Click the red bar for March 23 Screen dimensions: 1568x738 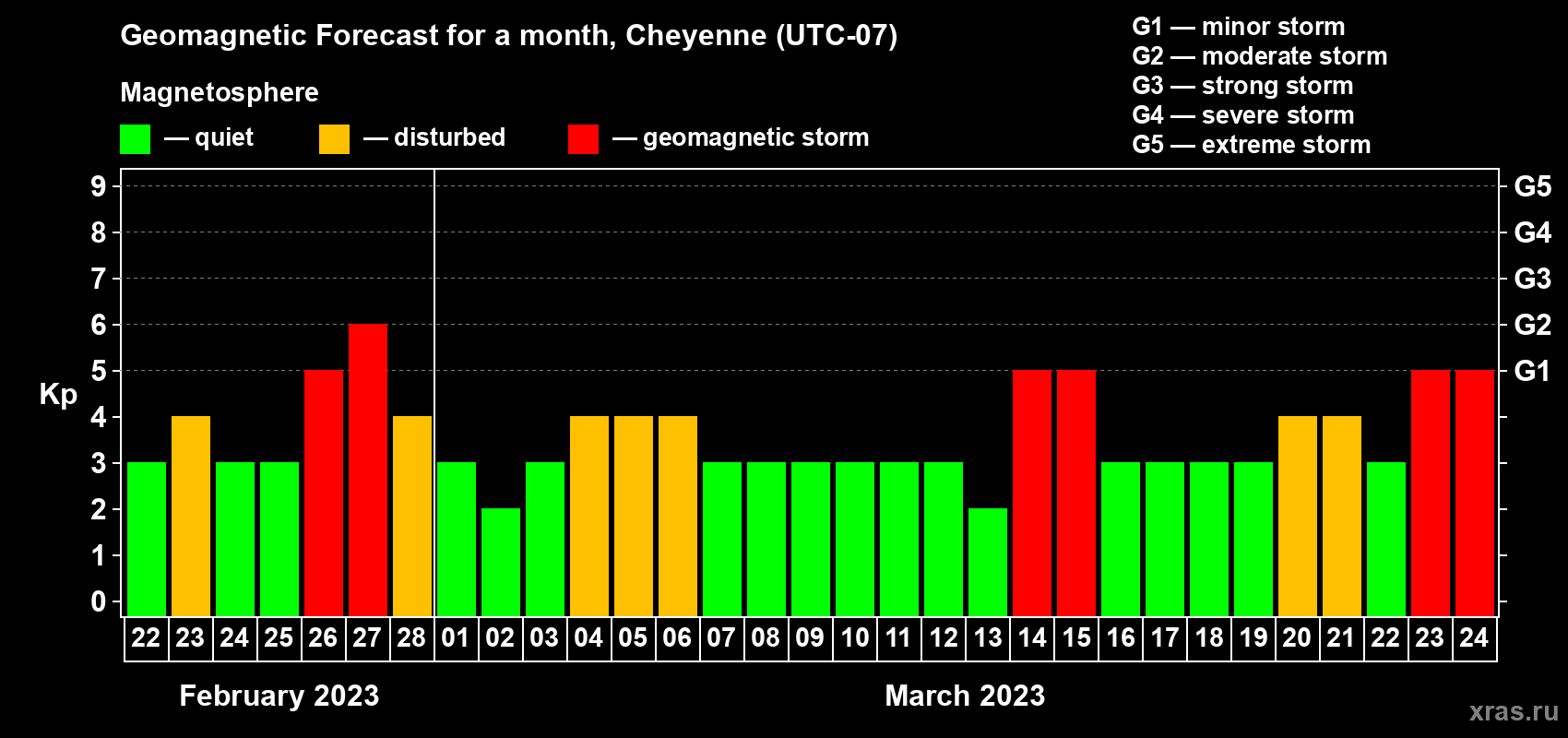[x=1431, y=494]
